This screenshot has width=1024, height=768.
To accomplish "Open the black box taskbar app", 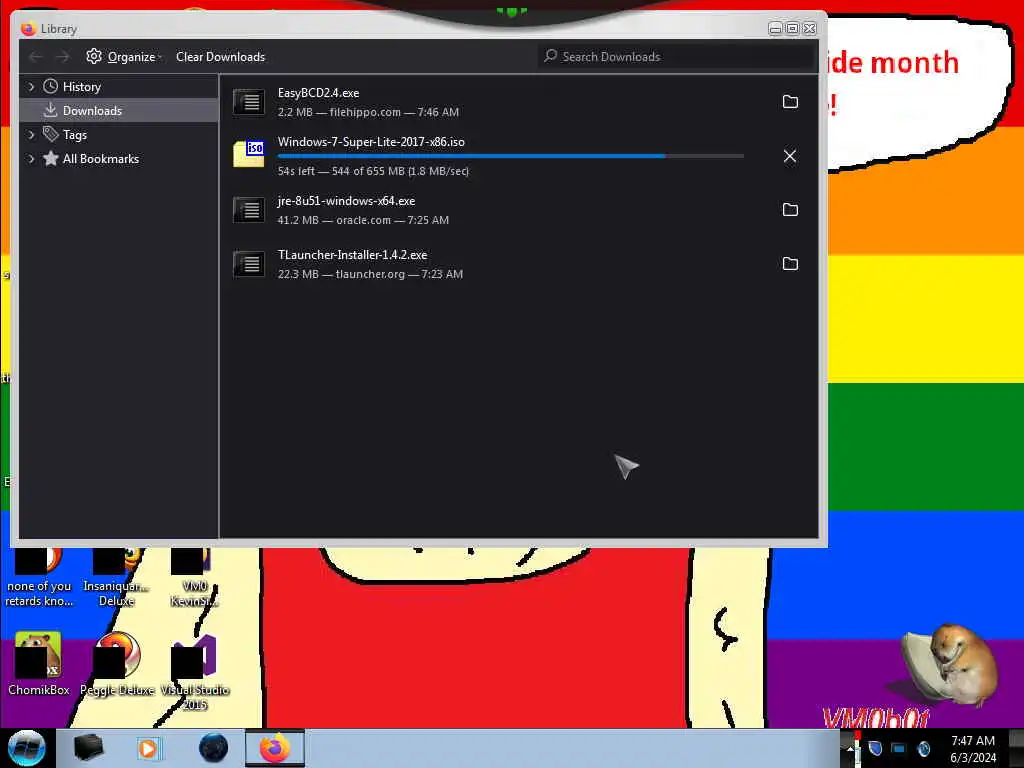I will pyautogui.click(x=89, y=748).
